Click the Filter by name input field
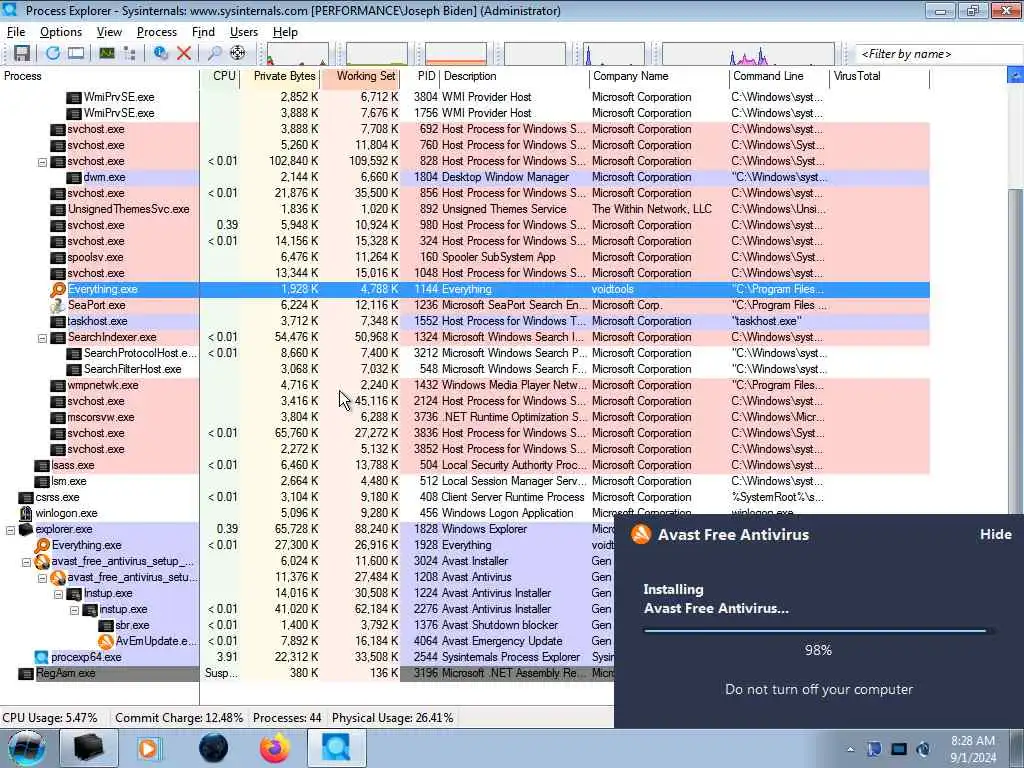 938,54
